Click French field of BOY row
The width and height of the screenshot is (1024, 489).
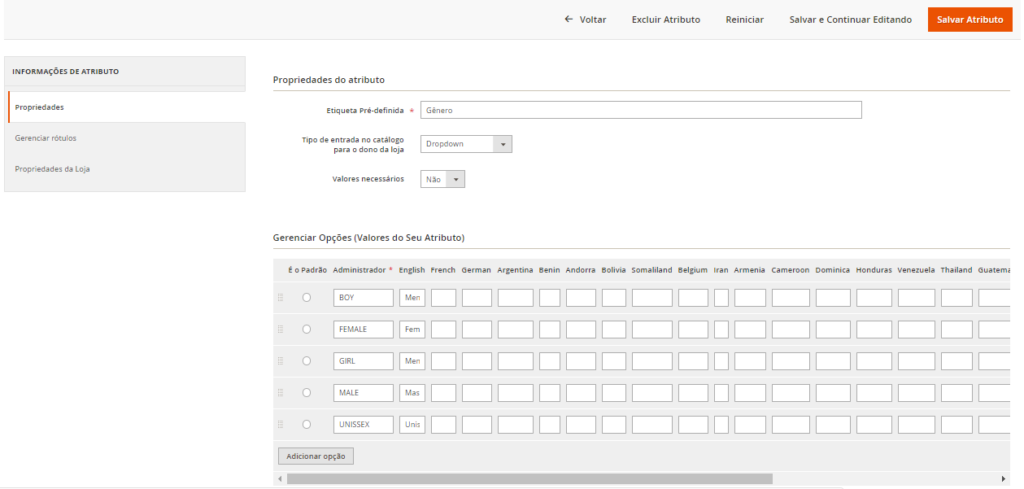pyautogui.click(x=443, y=298)
